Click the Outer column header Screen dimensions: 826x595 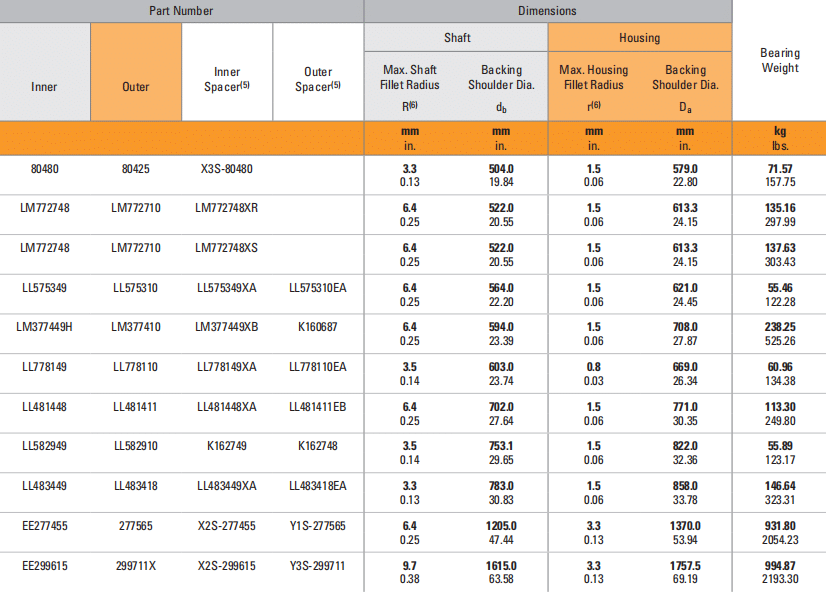tap(136, 87)
